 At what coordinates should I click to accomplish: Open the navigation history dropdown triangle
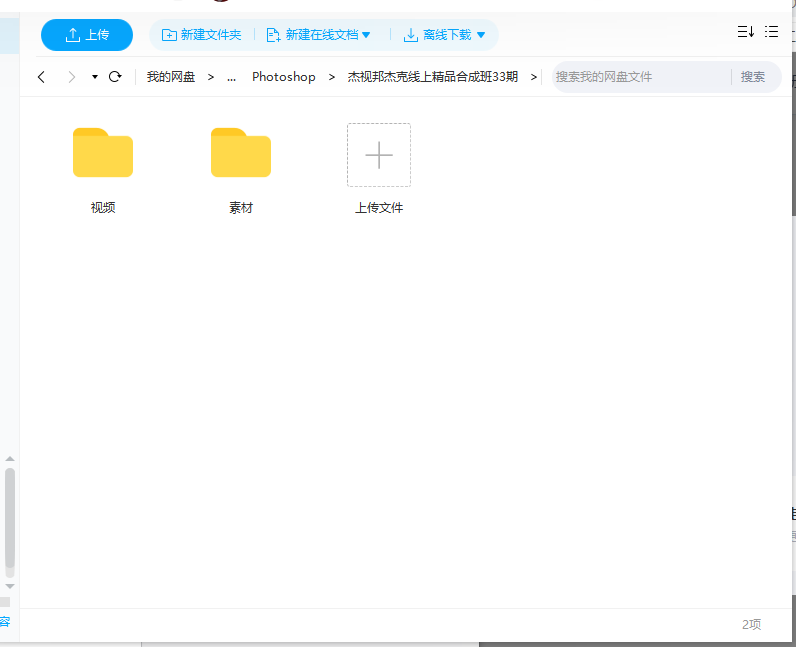pyautogui.click(x=94, y=77)
